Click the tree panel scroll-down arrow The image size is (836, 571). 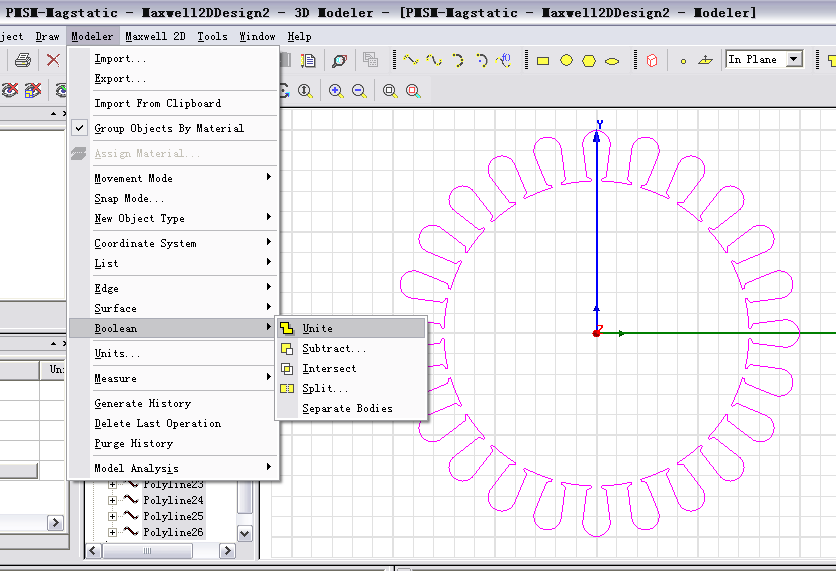point(245,532)
